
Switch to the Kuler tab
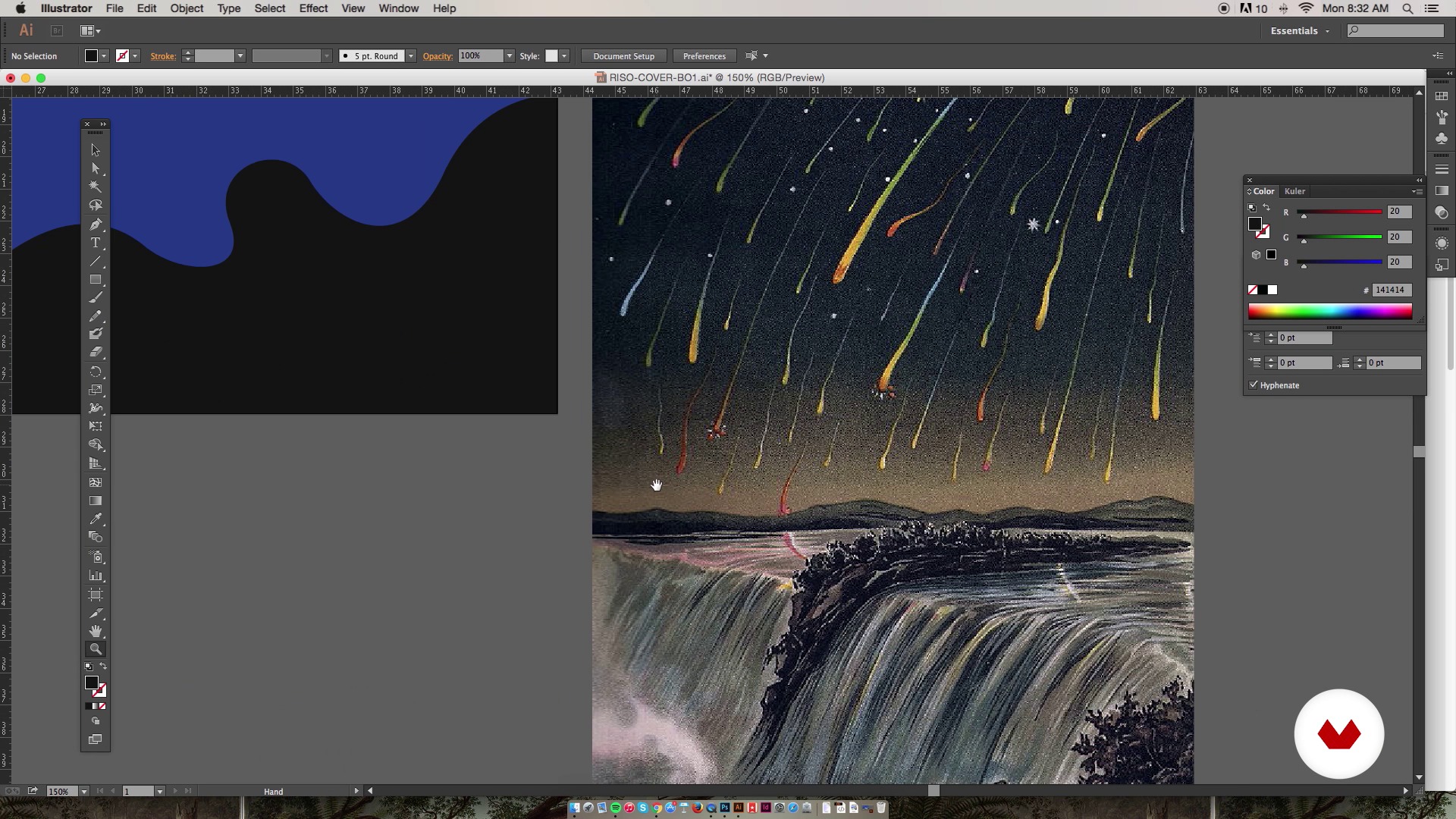point(1294,191)
